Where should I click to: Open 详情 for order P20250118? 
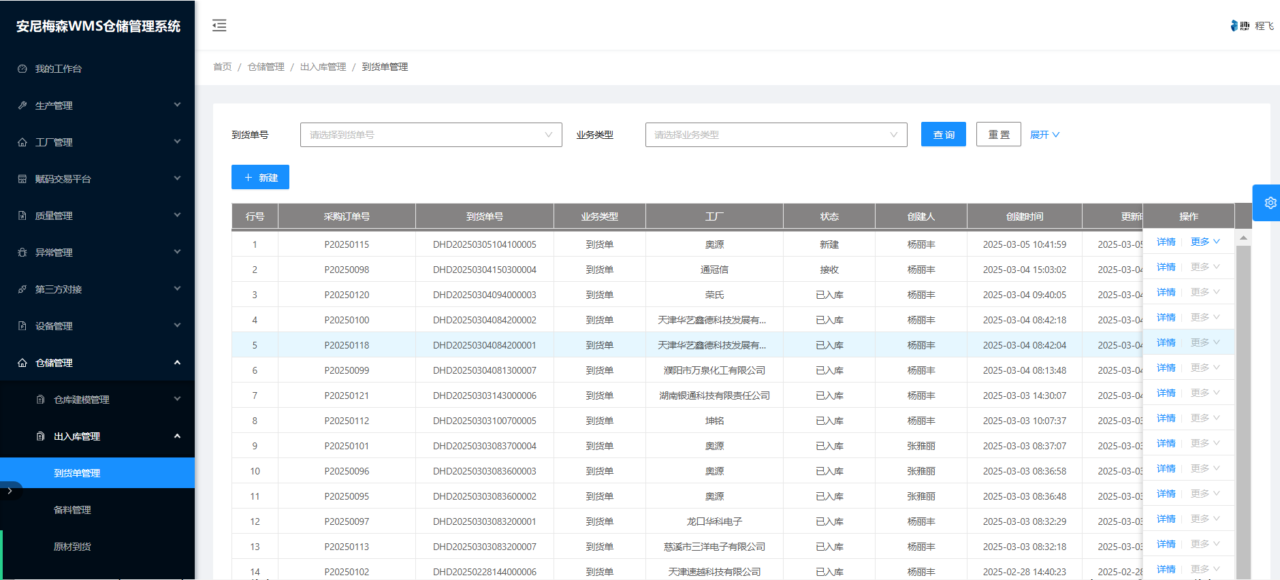(x=1166, y=342)
